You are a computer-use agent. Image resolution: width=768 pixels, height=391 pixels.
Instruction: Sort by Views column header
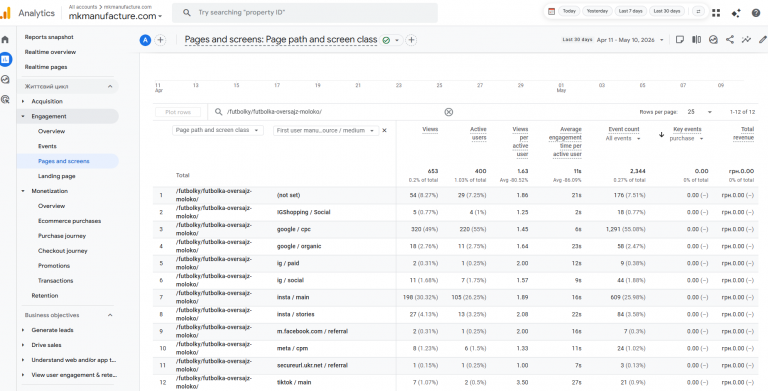click(x=430, y=129)
